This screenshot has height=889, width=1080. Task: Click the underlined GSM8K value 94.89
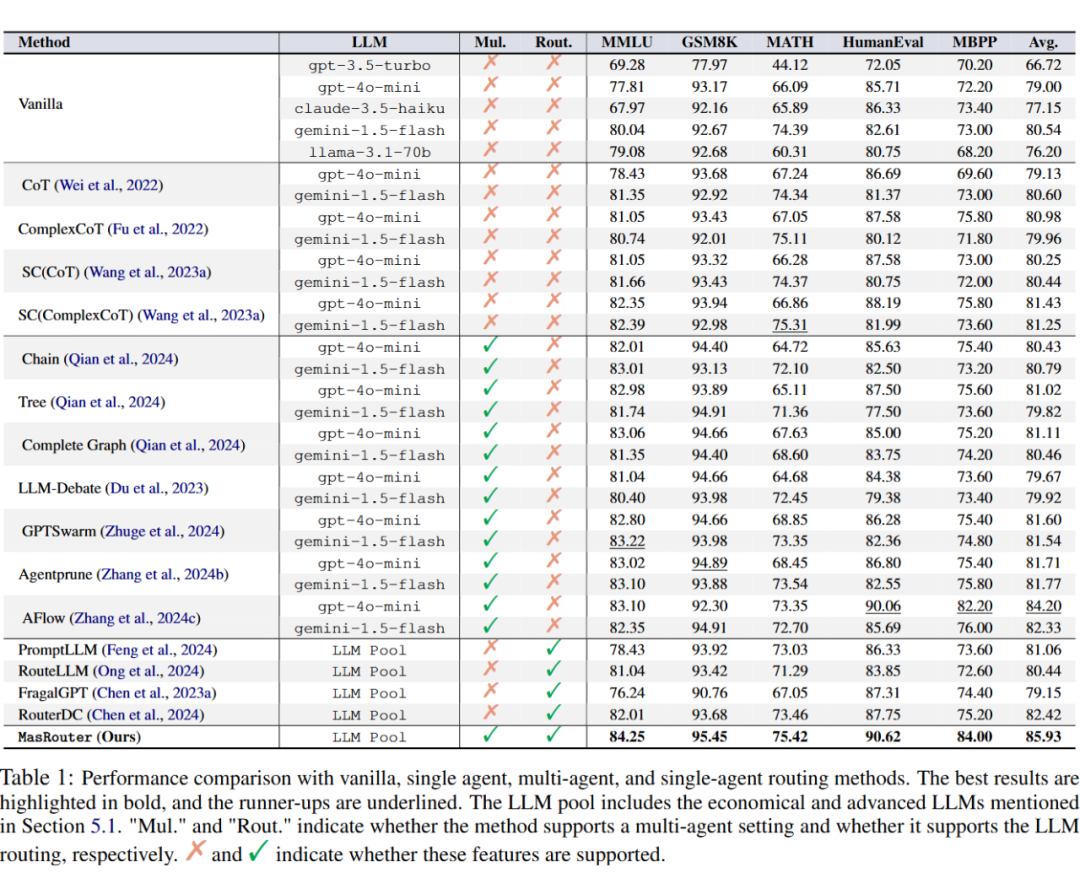pyautogui.click(x=709, y=563)
